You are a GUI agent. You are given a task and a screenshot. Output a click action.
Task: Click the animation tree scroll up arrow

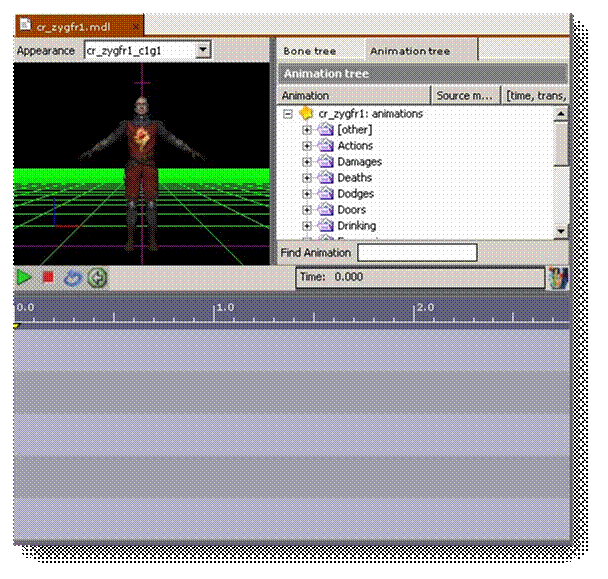(561, 114)
